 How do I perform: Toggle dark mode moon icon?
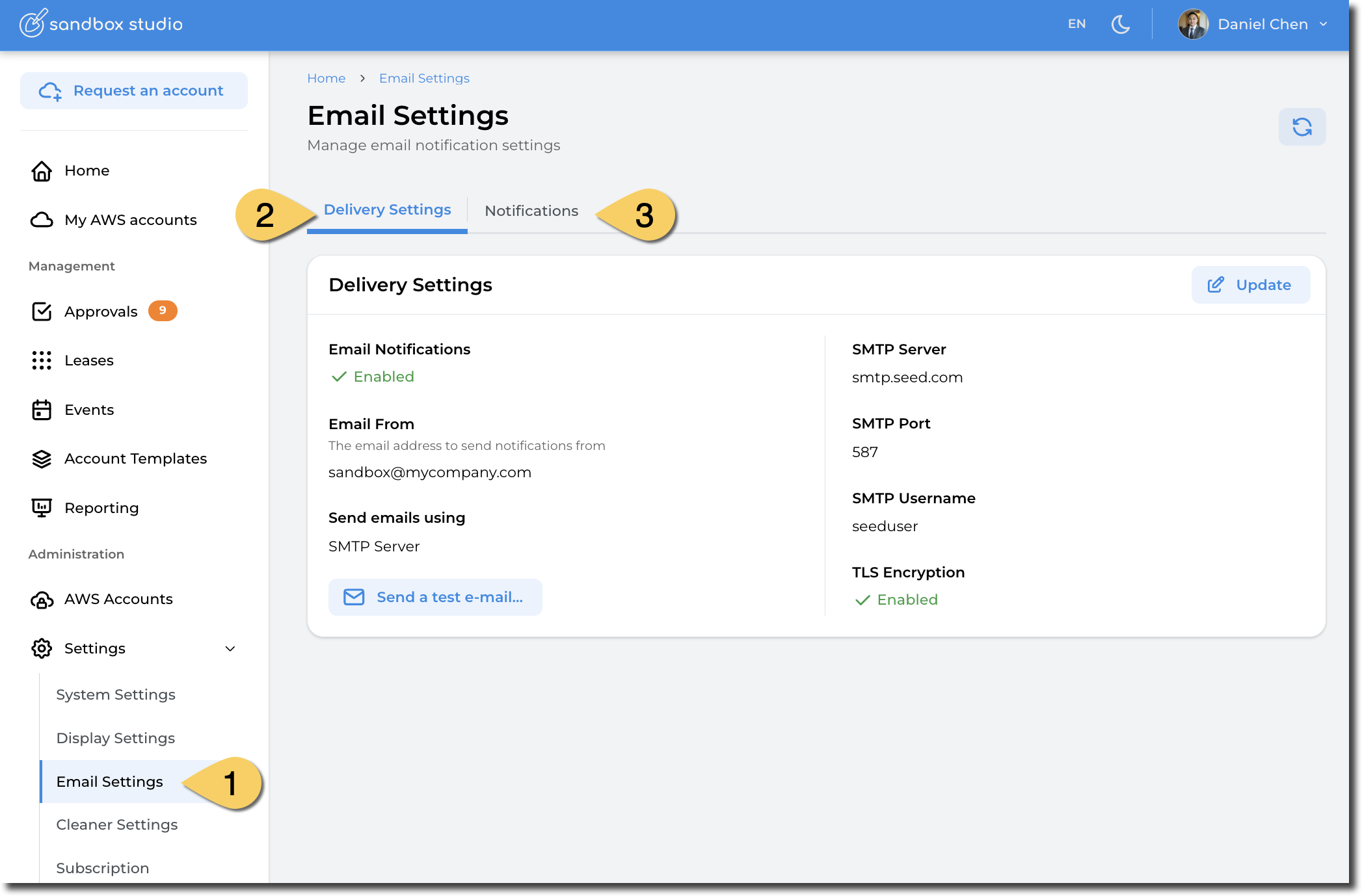1120,25
